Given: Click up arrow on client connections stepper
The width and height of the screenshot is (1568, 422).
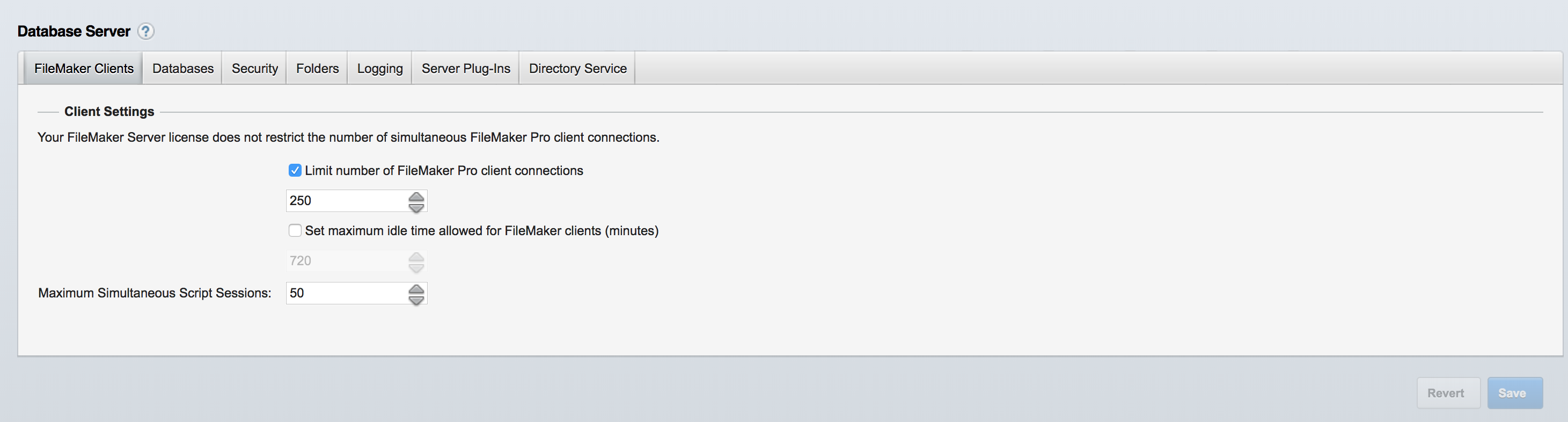Looking at the screenshot, I should [416, 196].
